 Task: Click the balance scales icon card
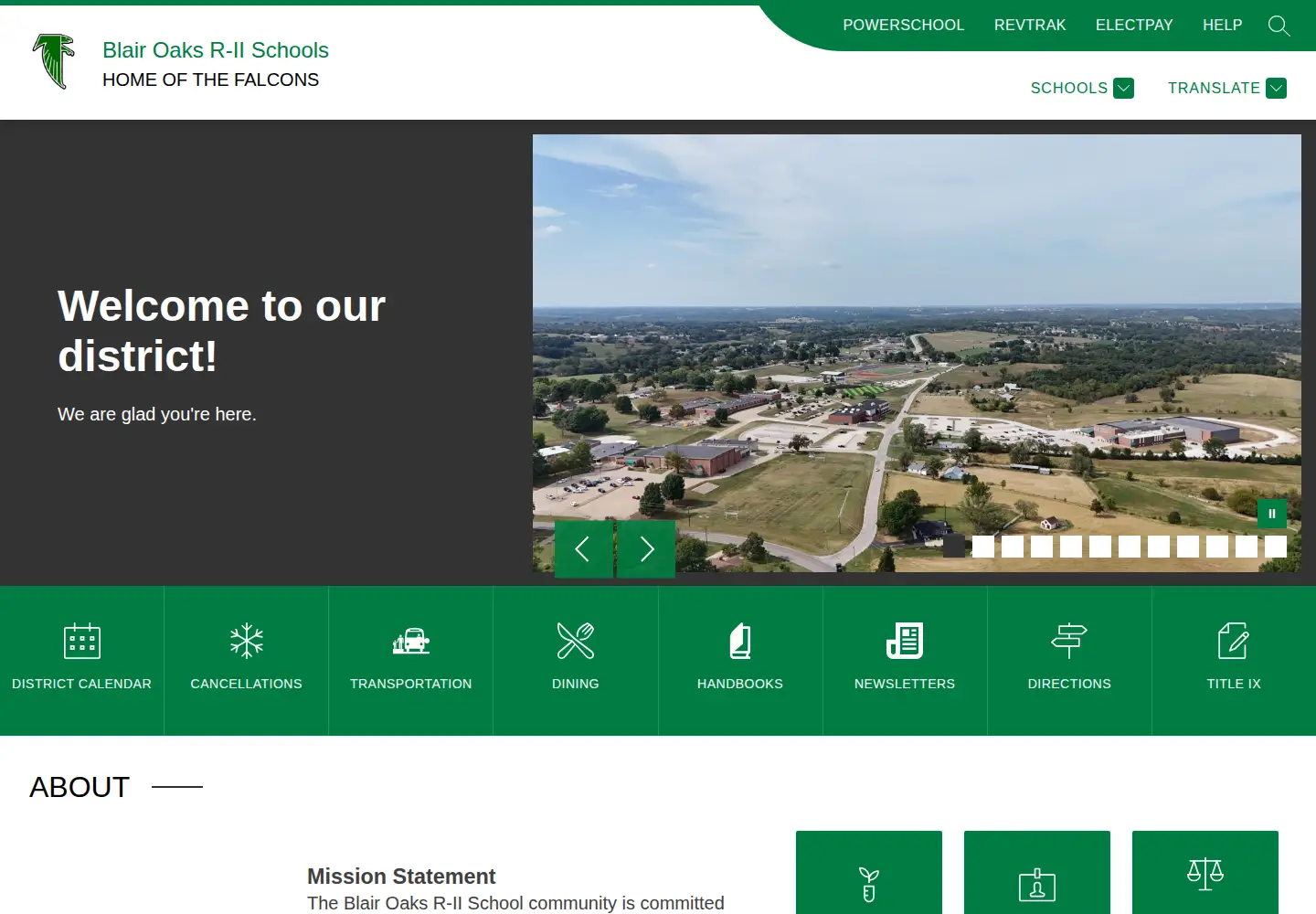tap(1205, 873)
